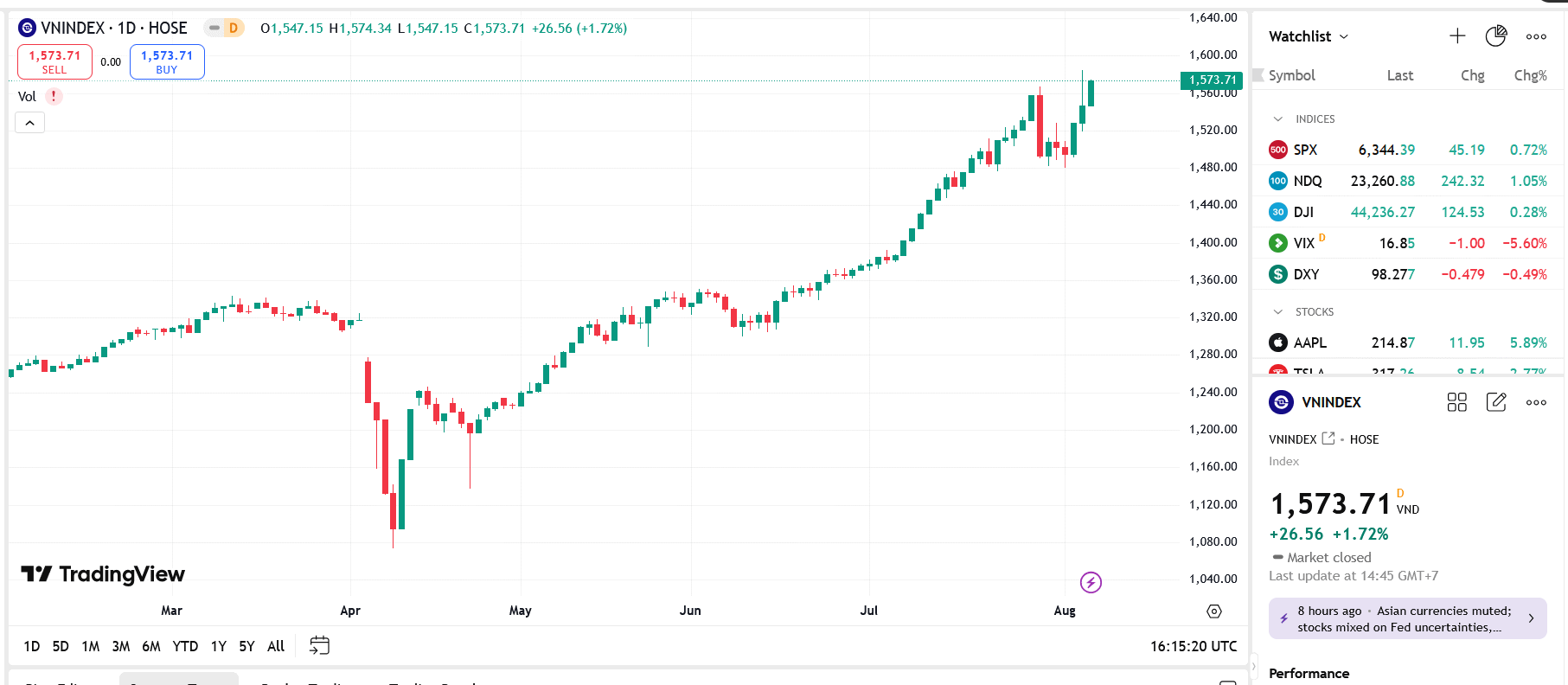Click the edit note icon beside VNINDEX

tap(1496, 402)
